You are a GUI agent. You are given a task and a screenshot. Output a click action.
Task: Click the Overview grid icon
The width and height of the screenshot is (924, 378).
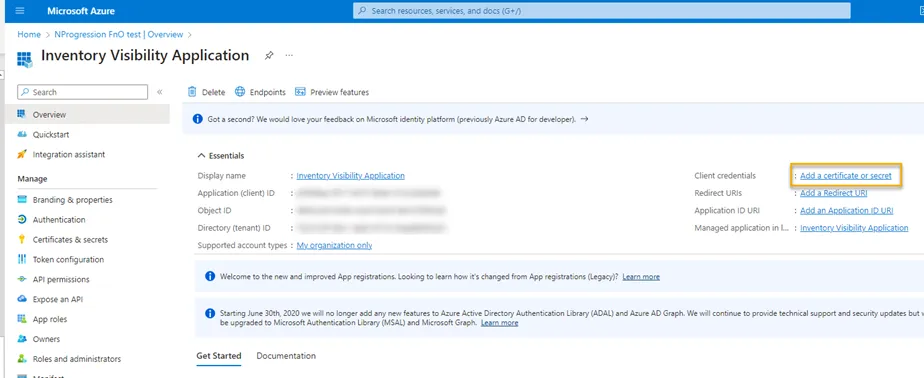tap(22, 114)
